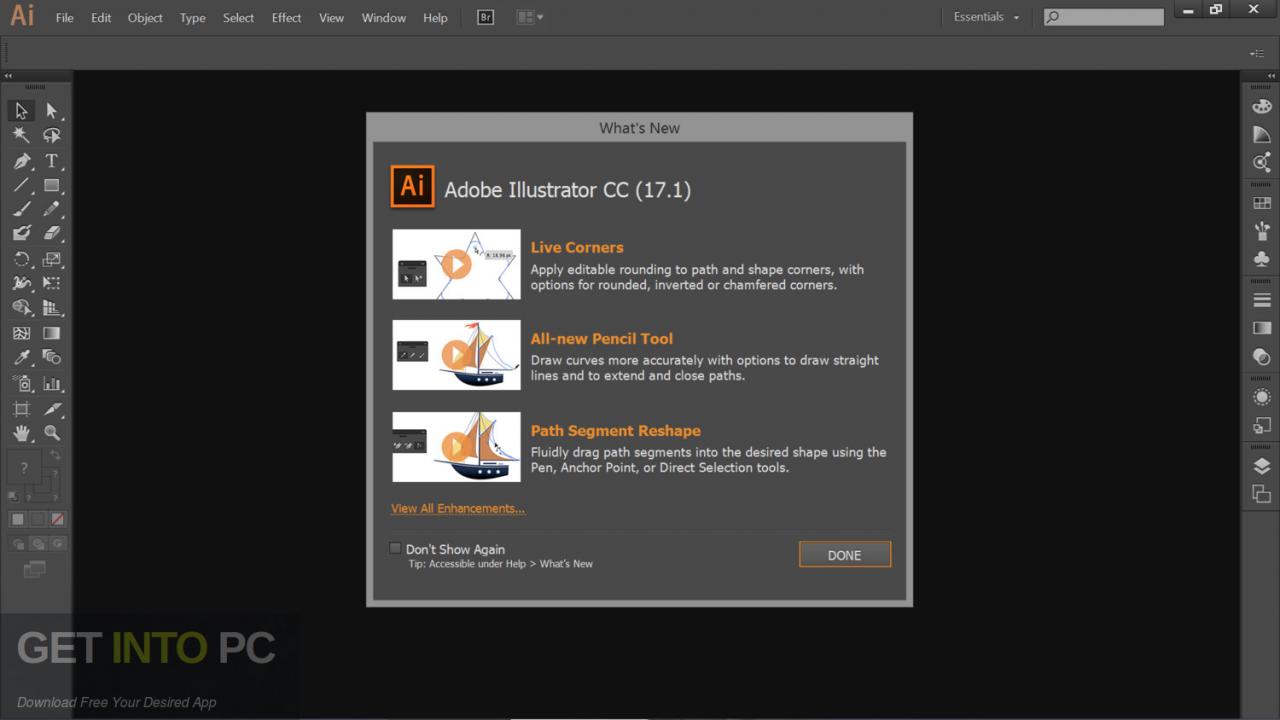The width and height of the screenshot is (1280, 720).
Task: Open the Object menu
Action: (145, 18)
